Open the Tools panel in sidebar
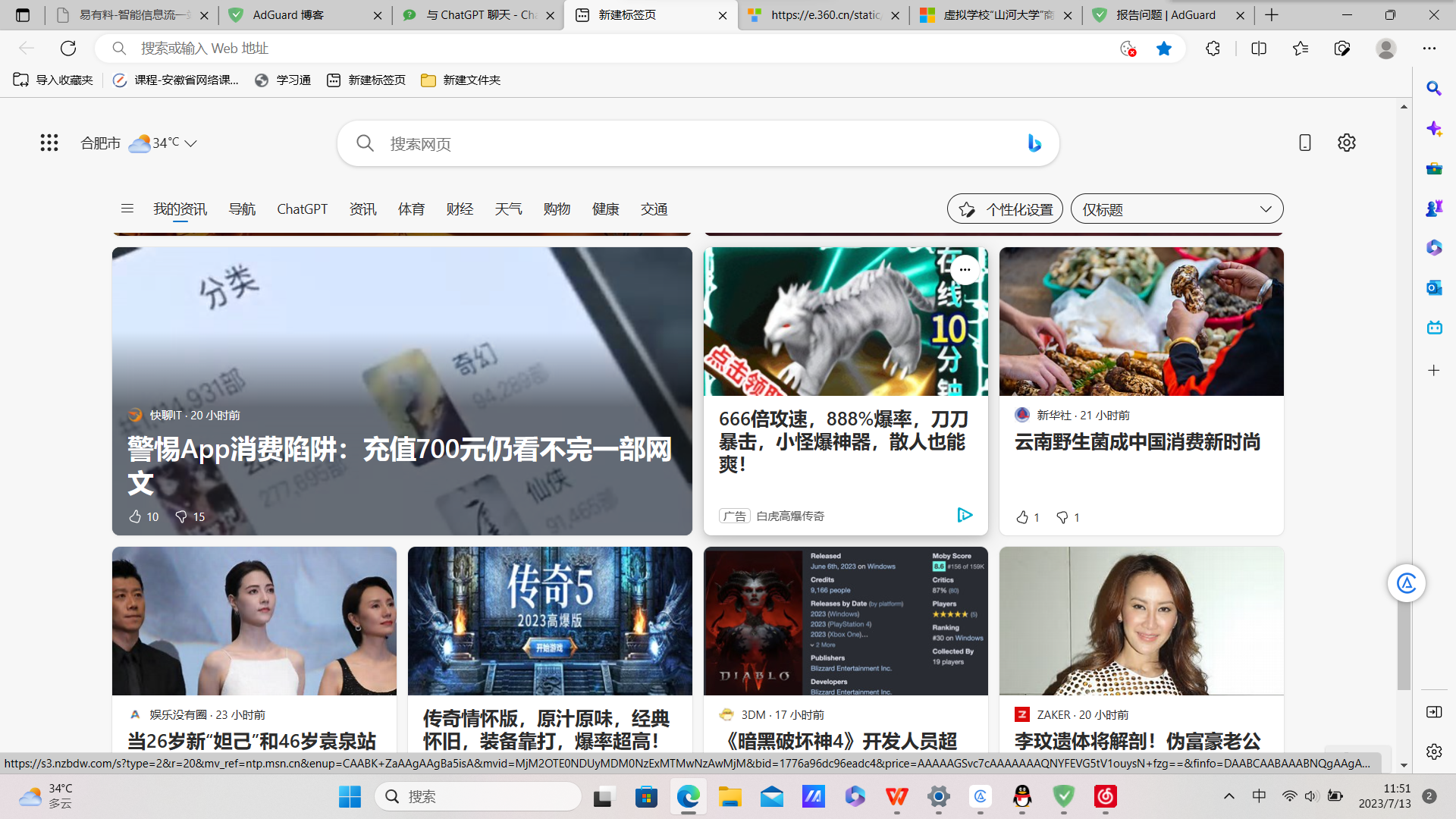 (x=1434, y=168)
